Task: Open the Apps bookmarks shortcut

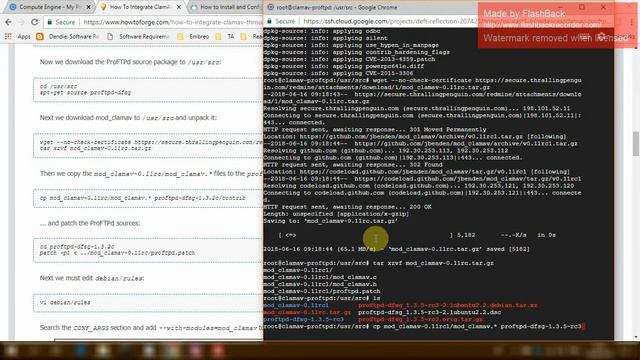Action: click(18, 36)
